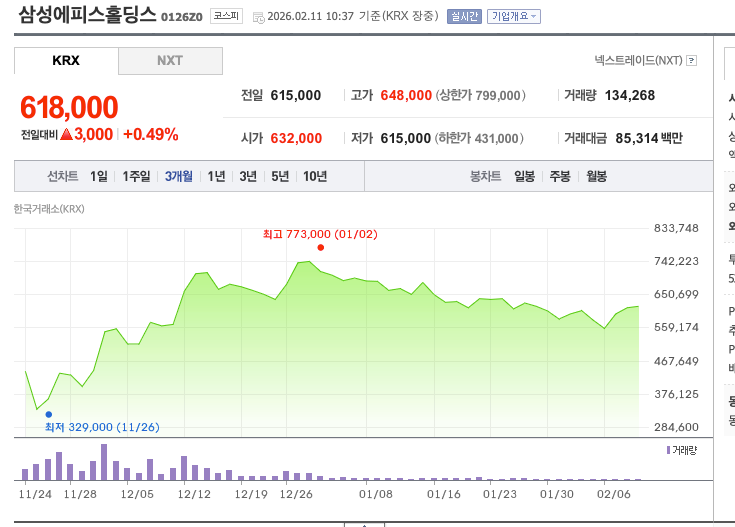The image size is (735, 527).
Task: Click the 284,600 y-axis label
Action: click(x=676, y=427)
